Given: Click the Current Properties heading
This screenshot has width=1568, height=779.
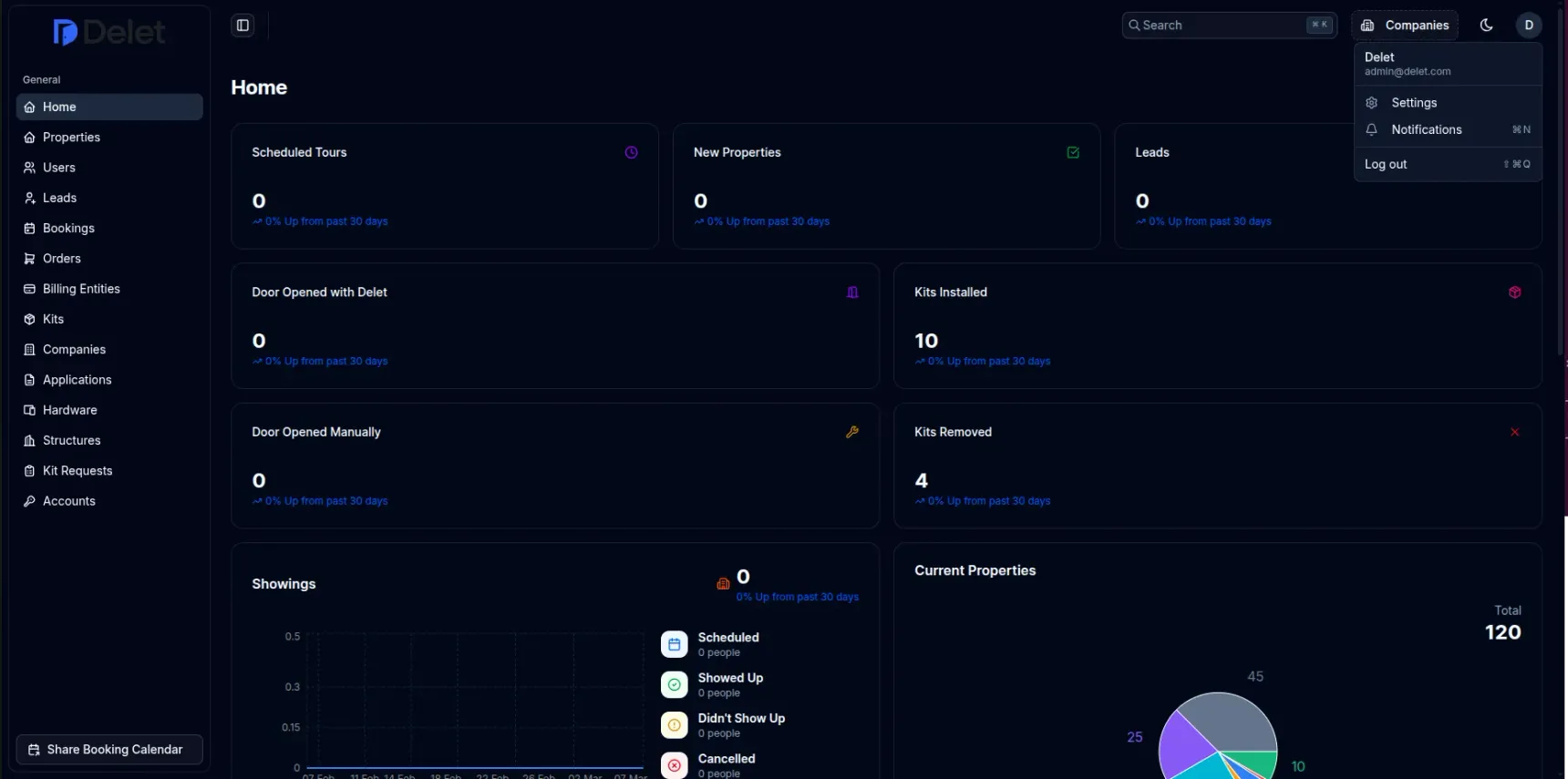Looking at the screenshot, I should point(975,570).
